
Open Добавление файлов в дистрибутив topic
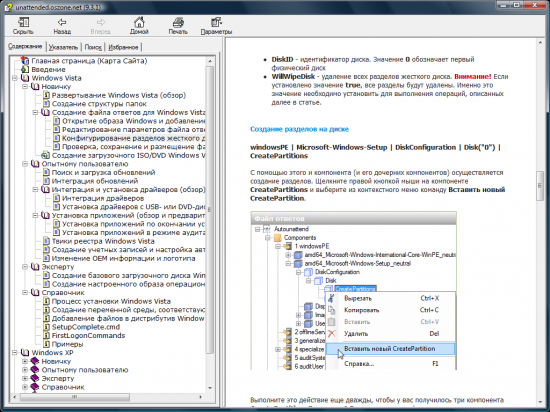[x=128, y=318]
